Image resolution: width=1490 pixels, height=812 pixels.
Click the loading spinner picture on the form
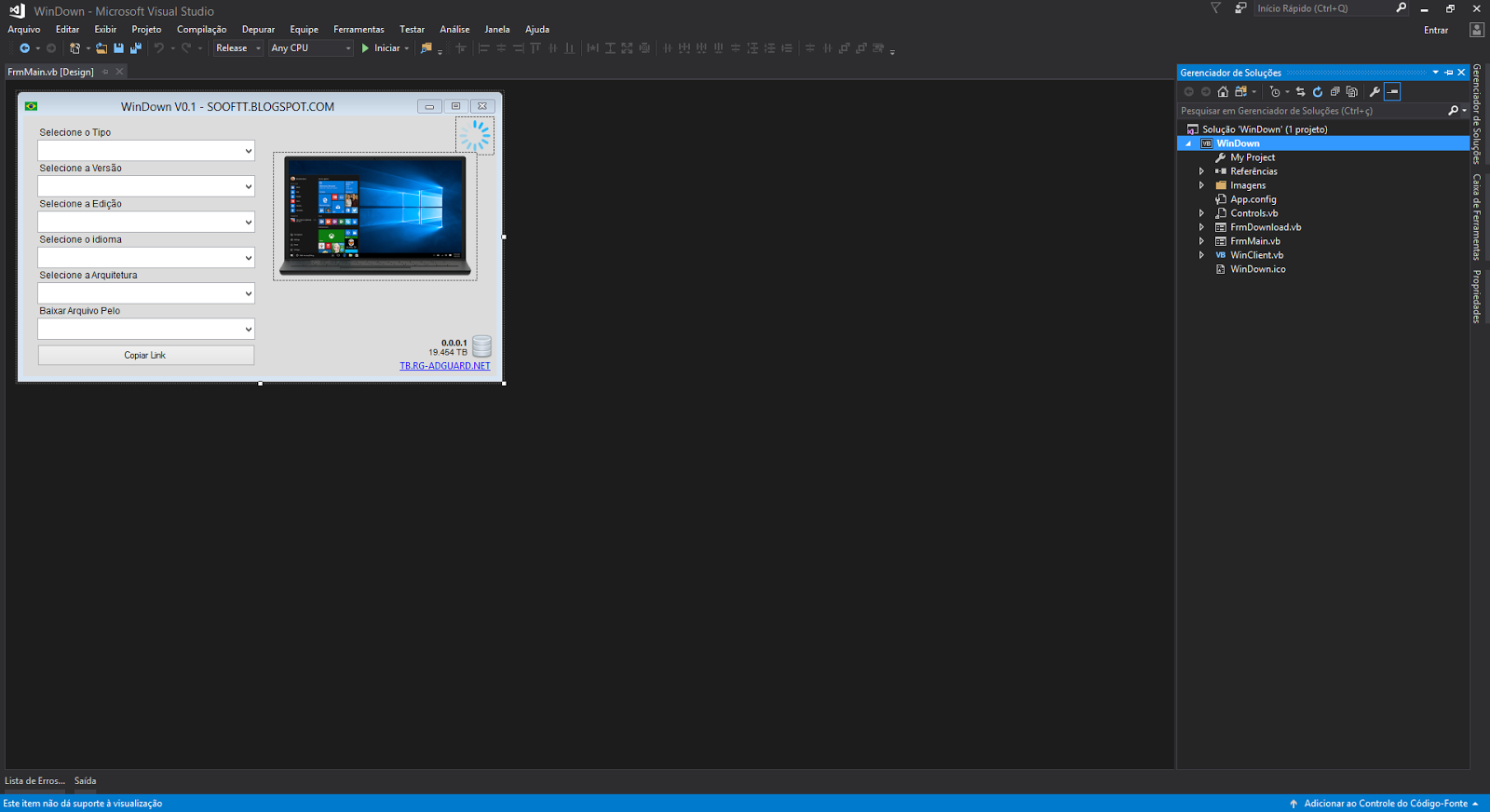tap(475, 136)
